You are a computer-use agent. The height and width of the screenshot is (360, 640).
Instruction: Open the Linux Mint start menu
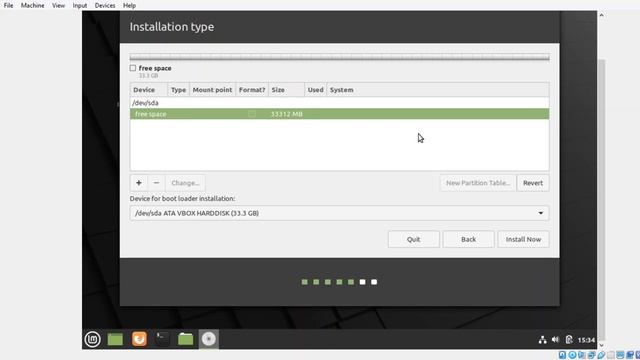coord(93,339)
